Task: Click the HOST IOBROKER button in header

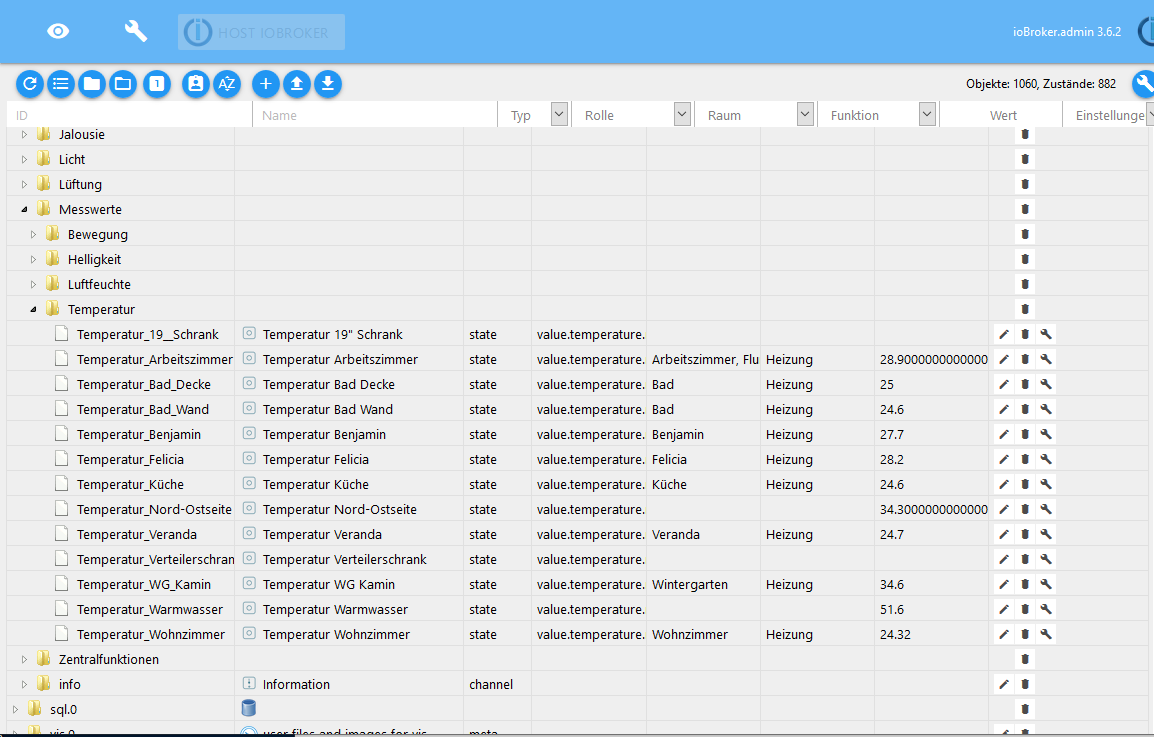Action: (x=261, y=32)
